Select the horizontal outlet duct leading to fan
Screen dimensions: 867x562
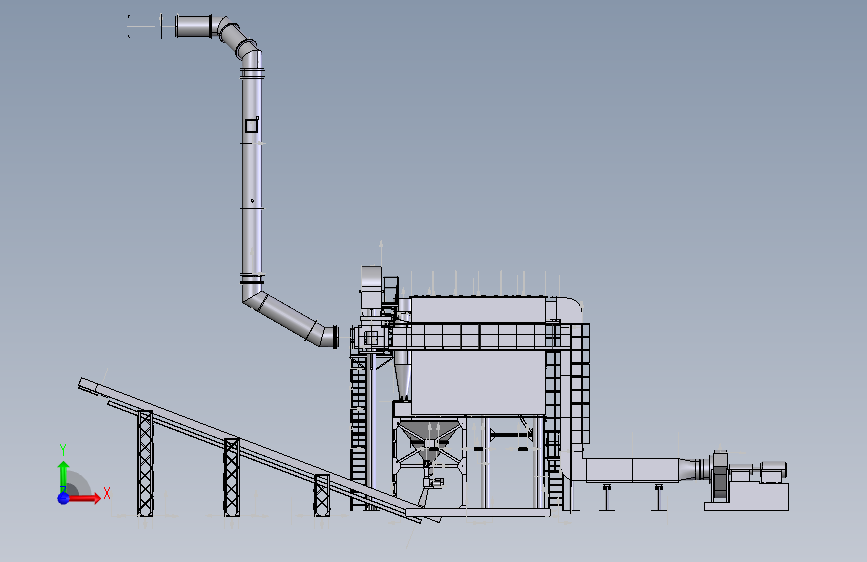pyautogui.click(x=632, y=470)
